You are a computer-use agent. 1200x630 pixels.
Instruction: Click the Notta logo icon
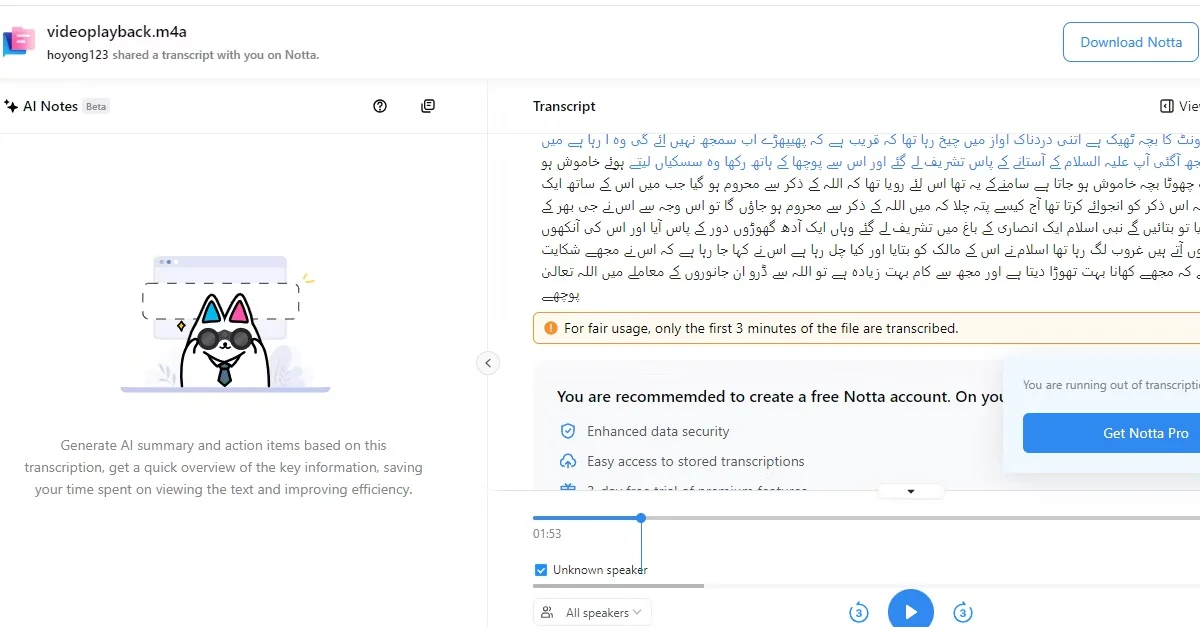pos(20,41)
